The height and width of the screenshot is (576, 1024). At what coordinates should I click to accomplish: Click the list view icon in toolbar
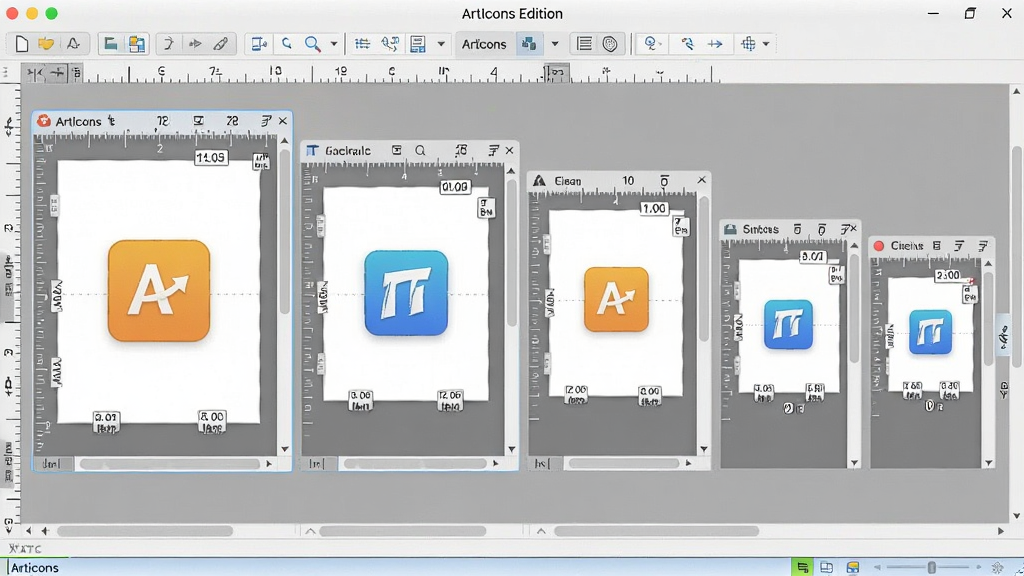[584, 44]
